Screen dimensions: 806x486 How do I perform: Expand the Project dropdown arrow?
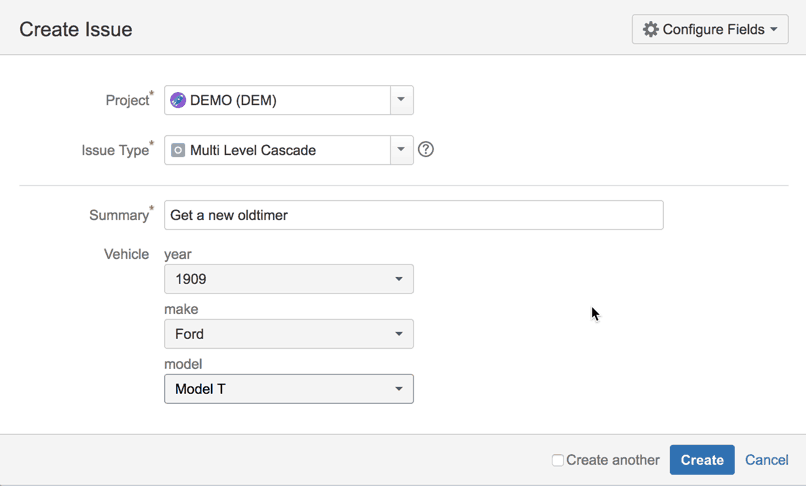click(x=401, y=100)
